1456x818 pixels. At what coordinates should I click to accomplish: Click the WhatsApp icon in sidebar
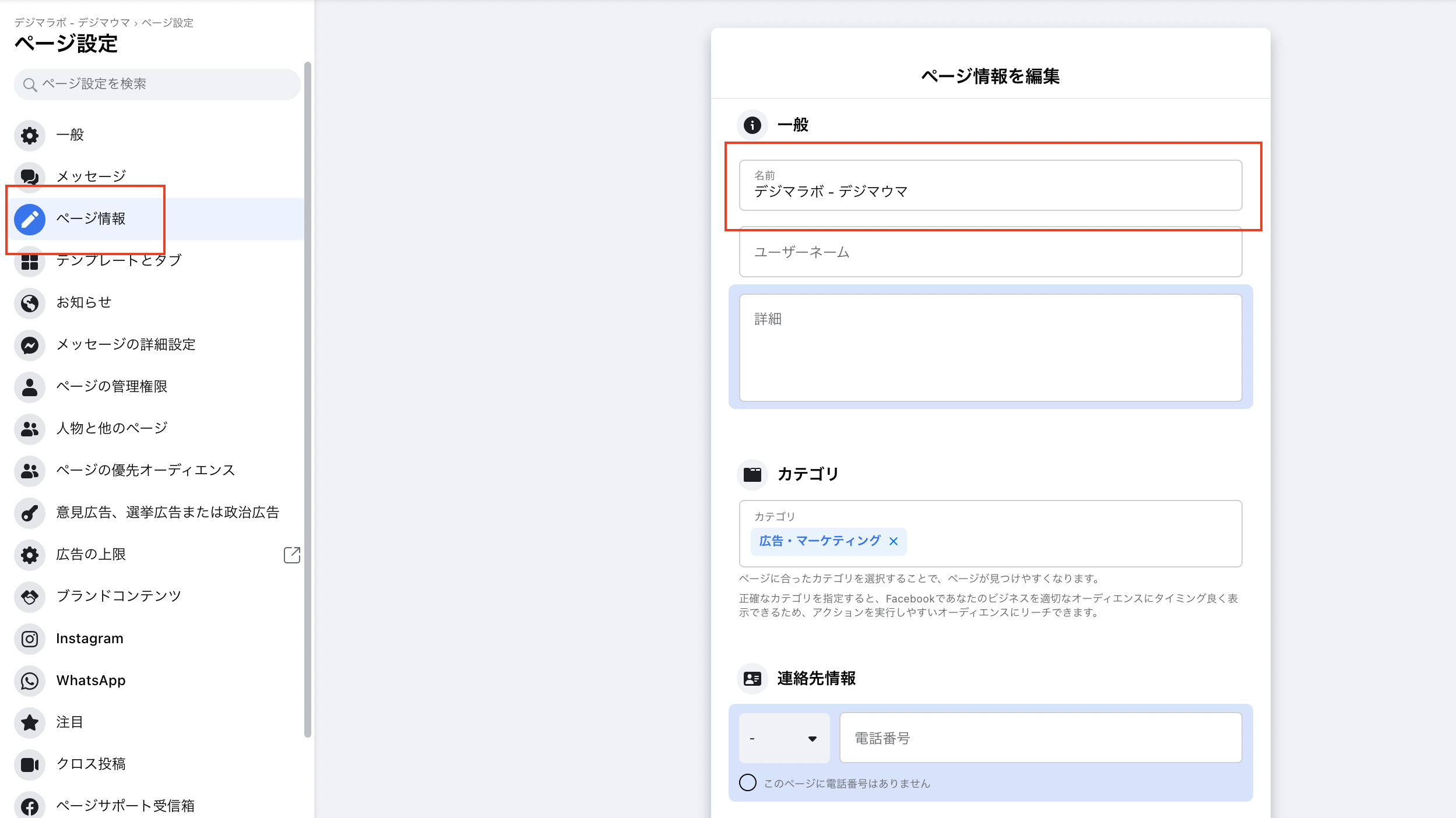[x=30, y=681]
